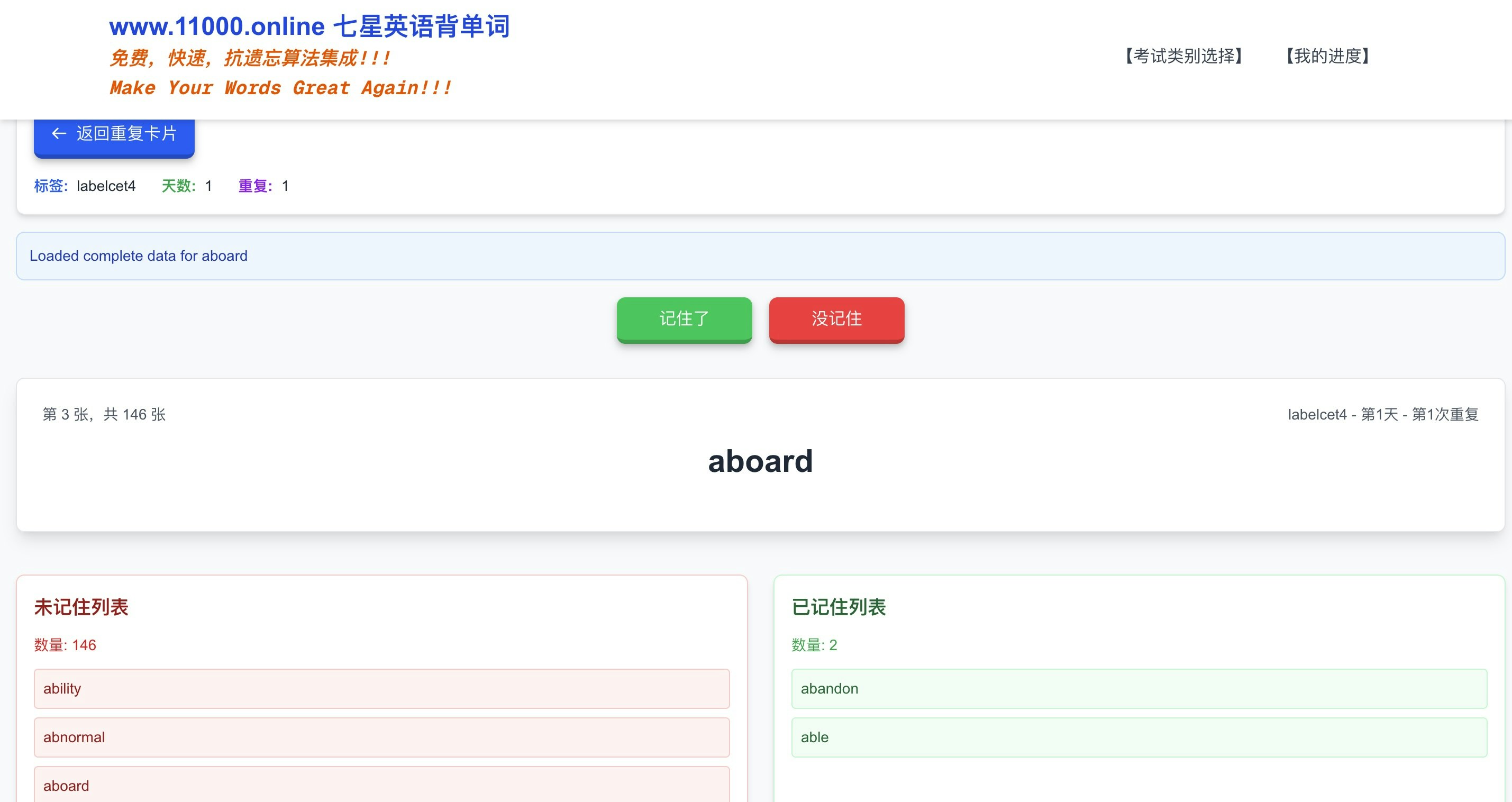
Task: Click the 第 3 张，共 146 张 counter
Action: click(104, 415)
